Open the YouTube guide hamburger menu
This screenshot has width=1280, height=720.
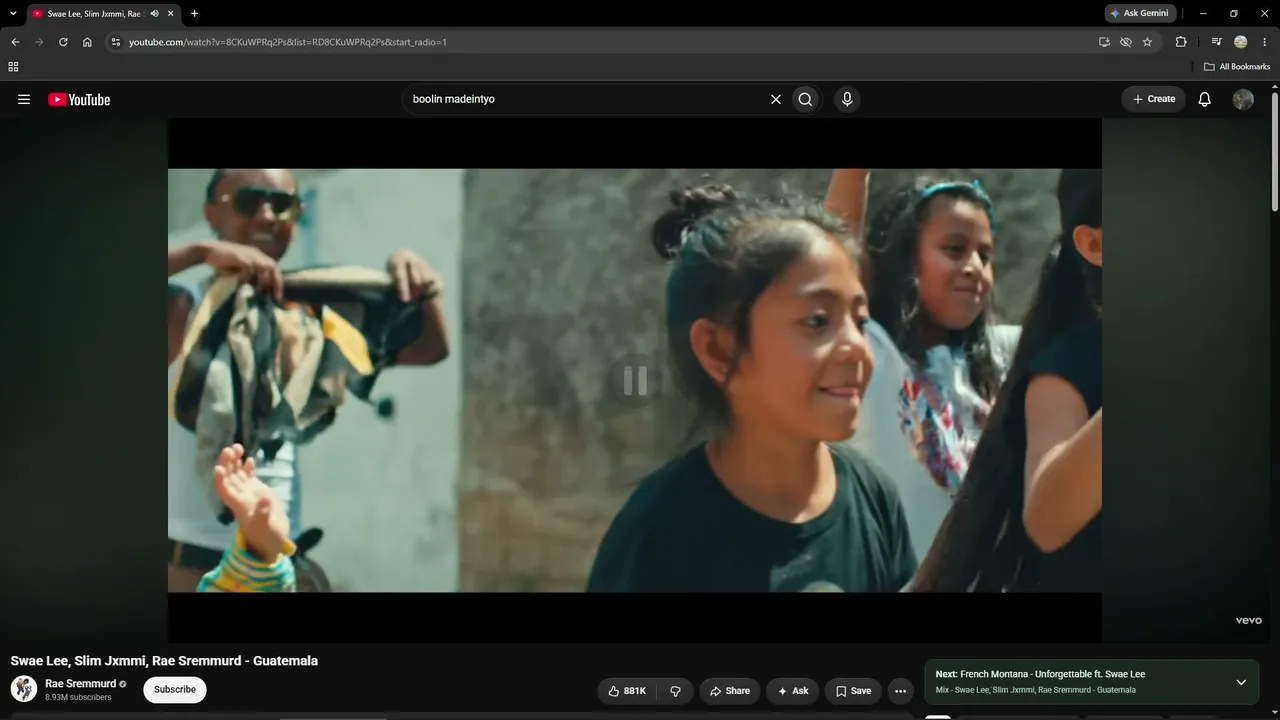(24, 99)
